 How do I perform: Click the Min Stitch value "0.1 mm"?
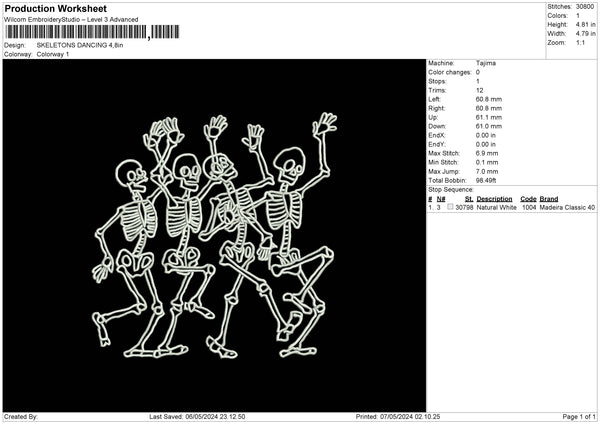coord(487,162)
